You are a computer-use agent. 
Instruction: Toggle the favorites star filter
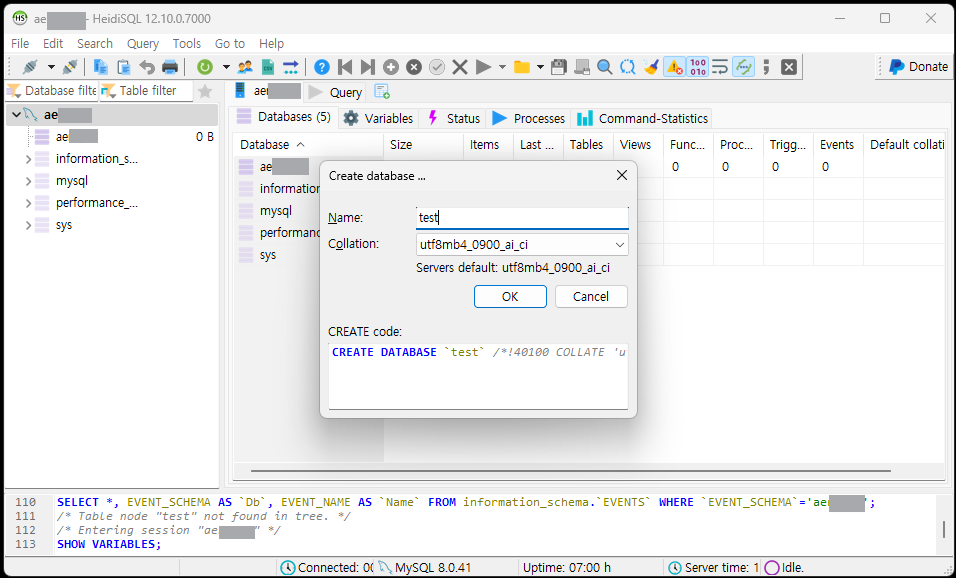(205, 91)
